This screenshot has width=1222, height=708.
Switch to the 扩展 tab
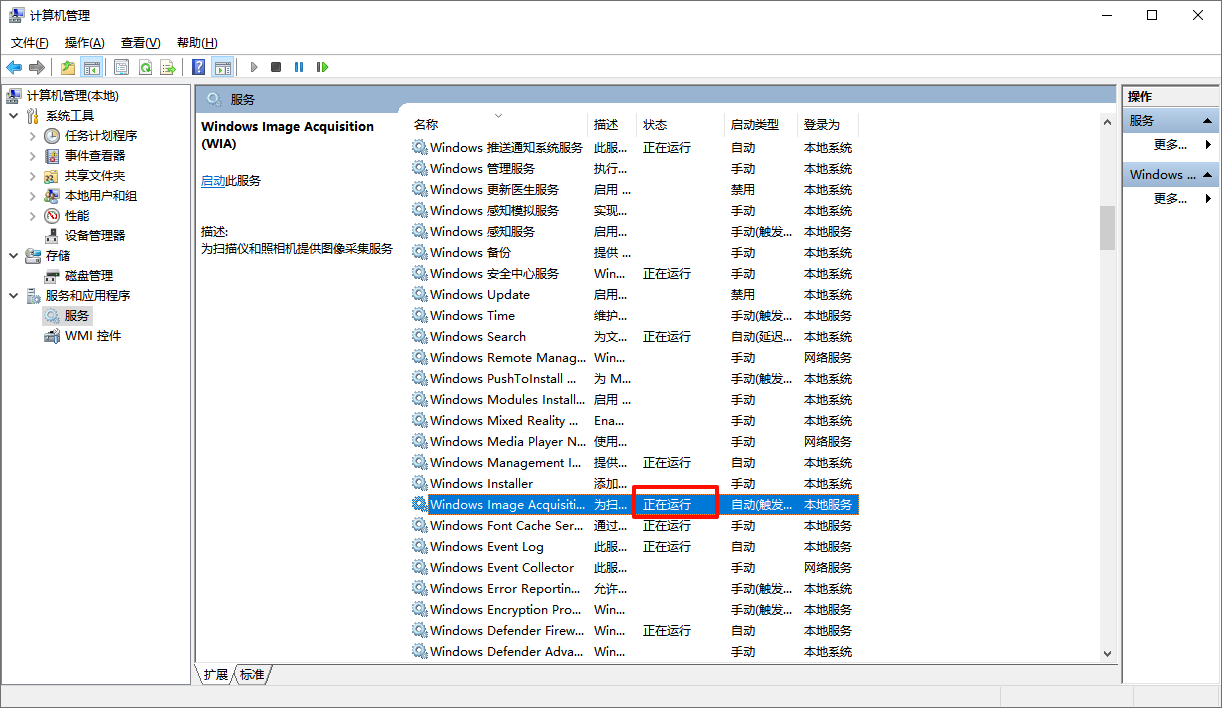coord(215,675)
